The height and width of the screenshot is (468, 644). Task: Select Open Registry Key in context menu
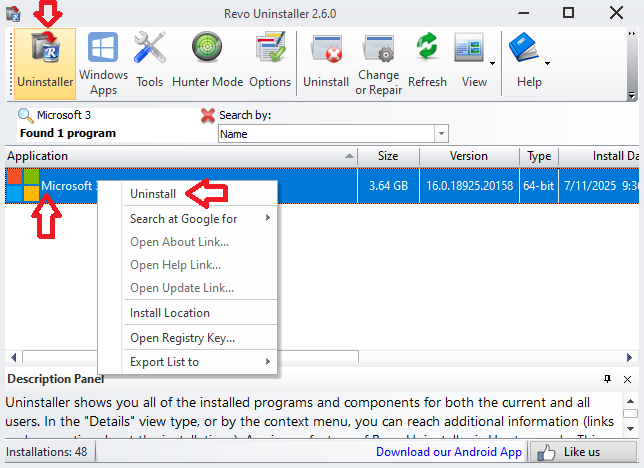pyautogui.click(x=182, y=338)
